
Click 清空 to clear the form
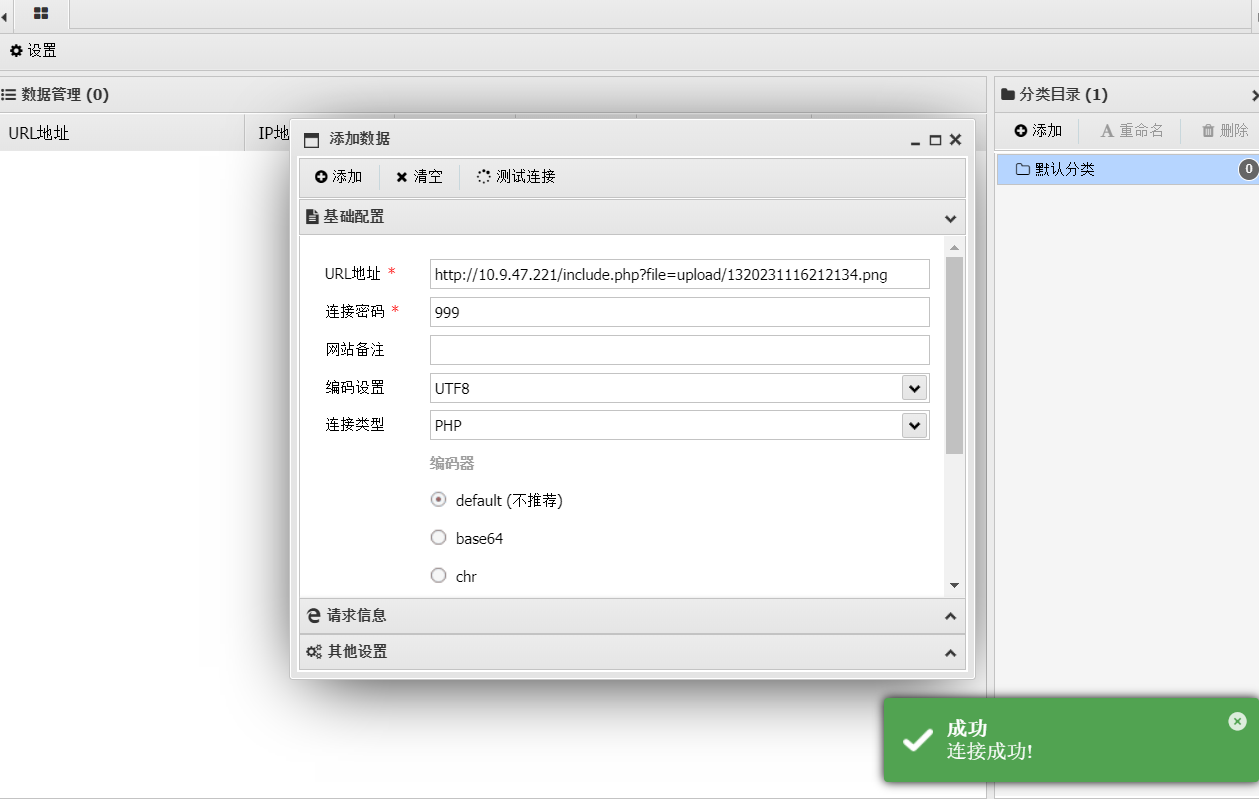click(x=419, y=177)
